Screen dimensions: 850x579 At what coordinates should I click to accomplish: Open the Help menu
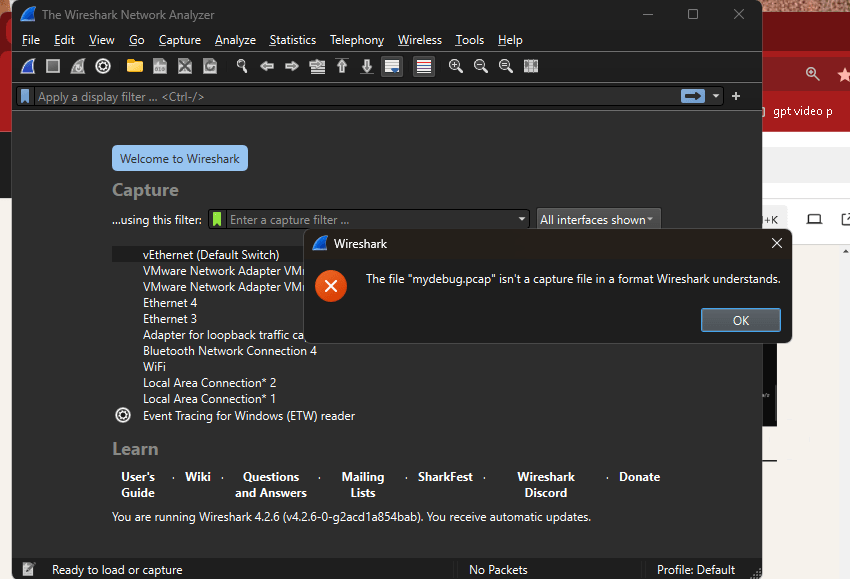510,40
